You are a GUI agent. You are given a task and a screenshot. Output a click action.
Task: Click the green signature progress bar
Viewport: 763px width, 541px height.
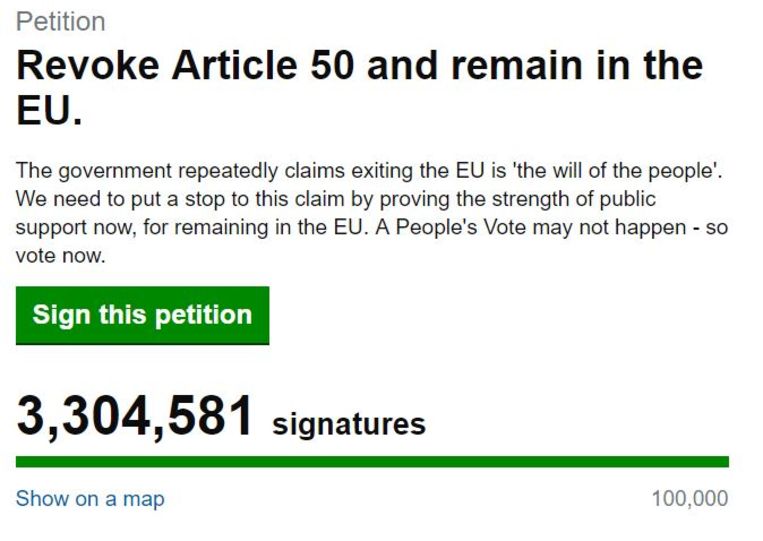coord(372,462)
